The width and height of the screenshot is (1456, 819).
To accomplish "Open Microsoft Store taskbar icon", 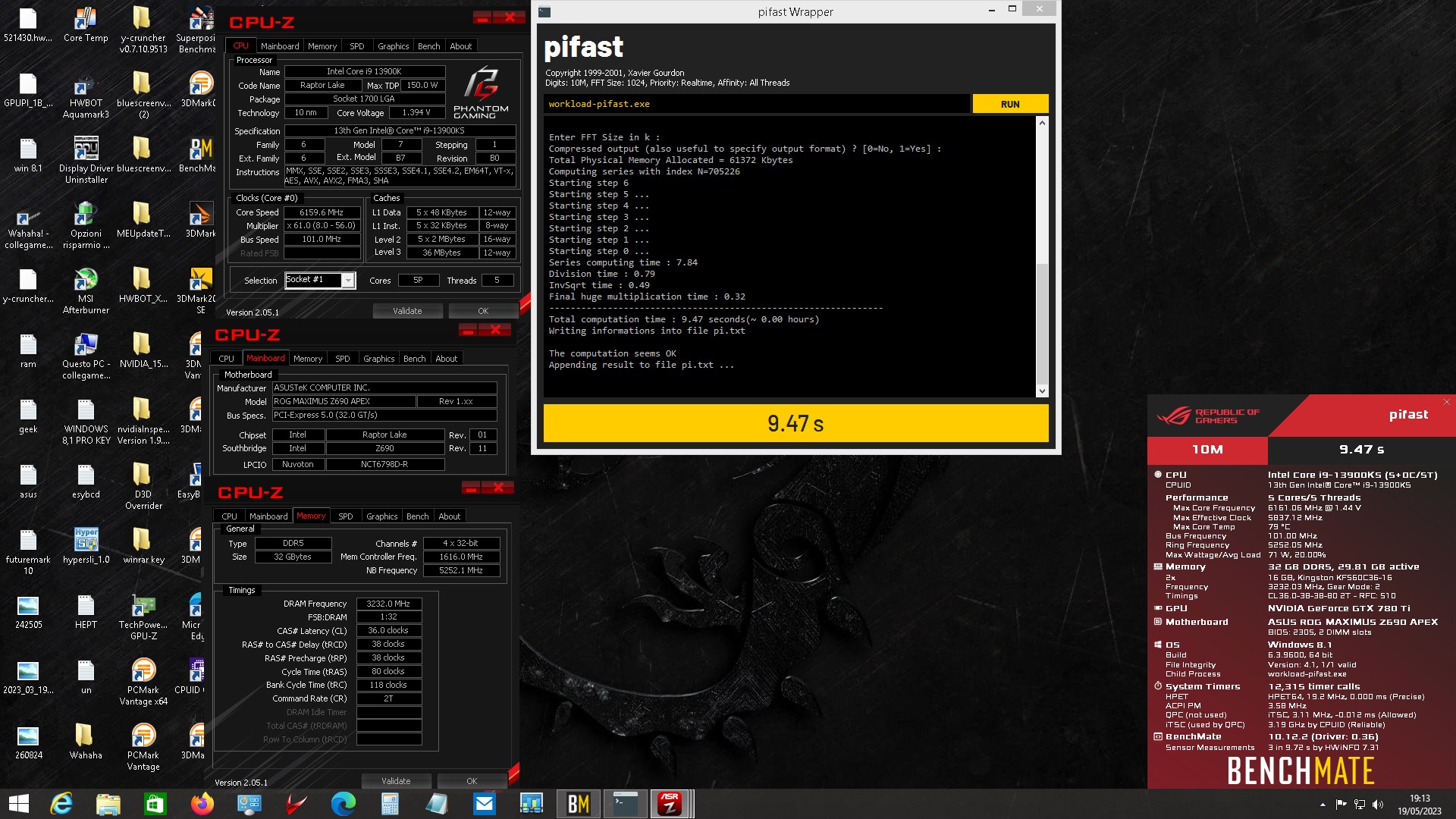I will coord(155,804).
